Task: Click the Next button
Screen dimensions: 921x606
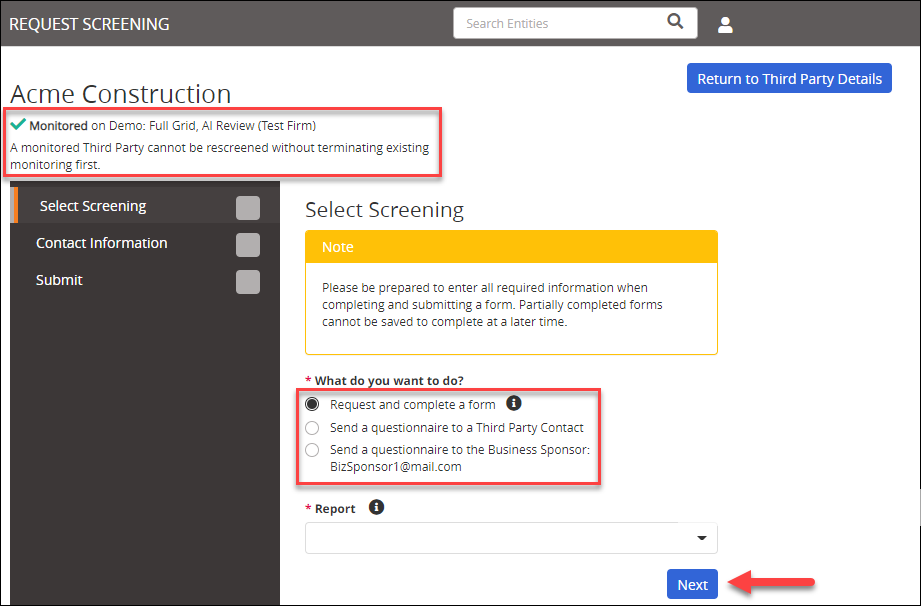Action: 692,583
